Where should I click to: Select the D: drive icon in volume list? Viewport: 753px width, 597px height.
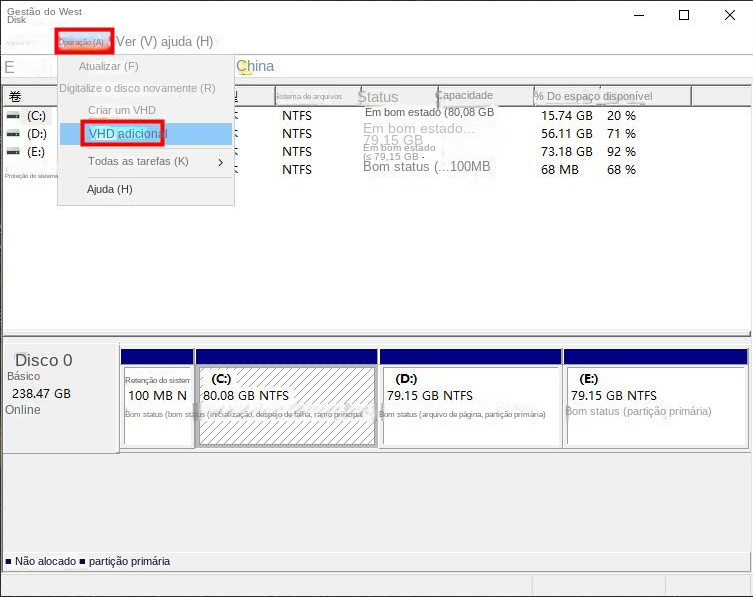click(x=13, y=134)
